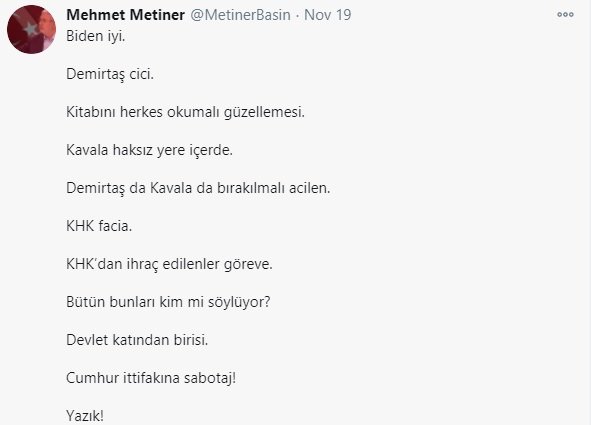The image size is (591, 425).
Task: Click the line "Devlet katından birisi."
Action: pyautogui.click(x=137, y=340)
